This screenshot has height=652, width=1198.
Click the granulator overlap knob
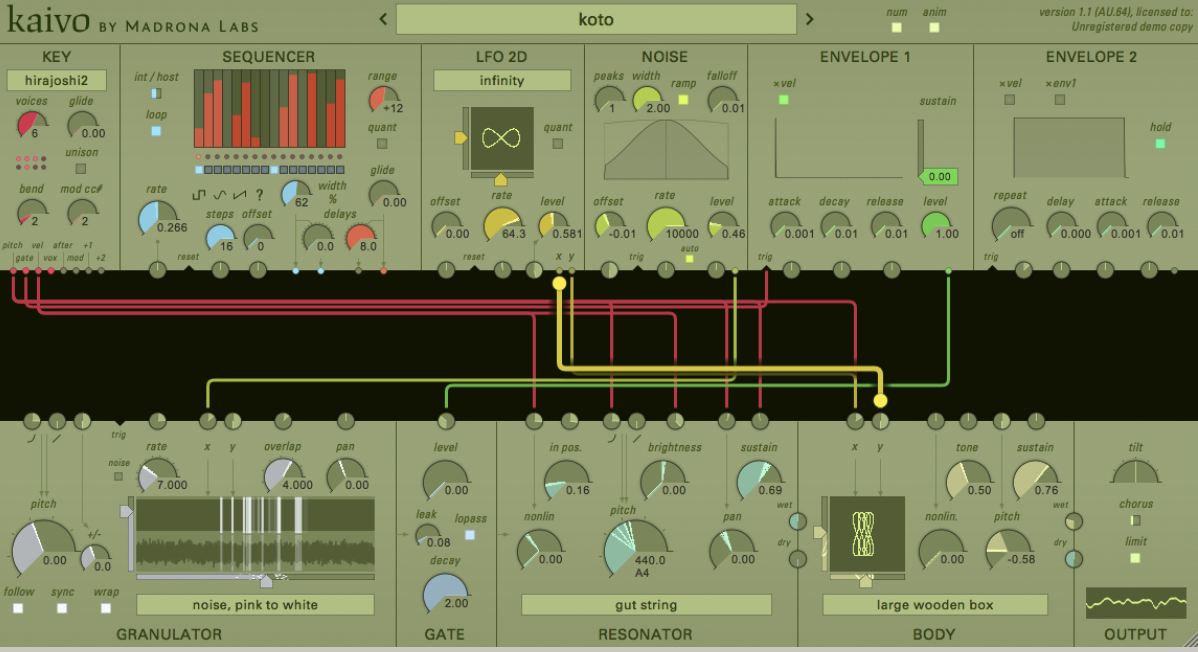pyautogui.click(x=283, y=477)
